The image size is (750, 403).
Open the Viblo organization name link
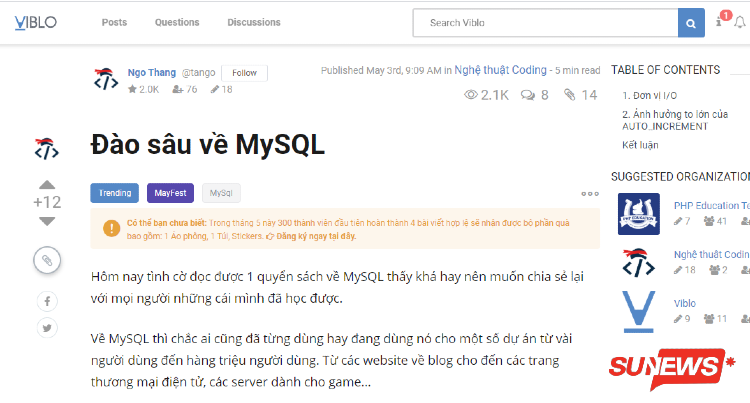pos(684,304)
